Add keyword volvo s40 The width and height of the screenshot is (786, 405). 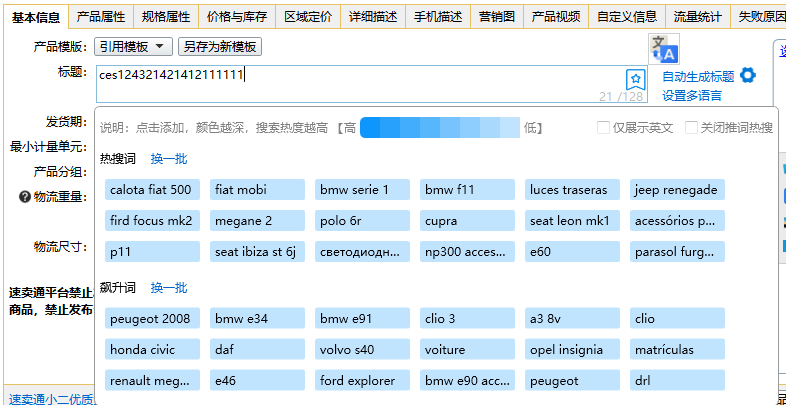362,349
